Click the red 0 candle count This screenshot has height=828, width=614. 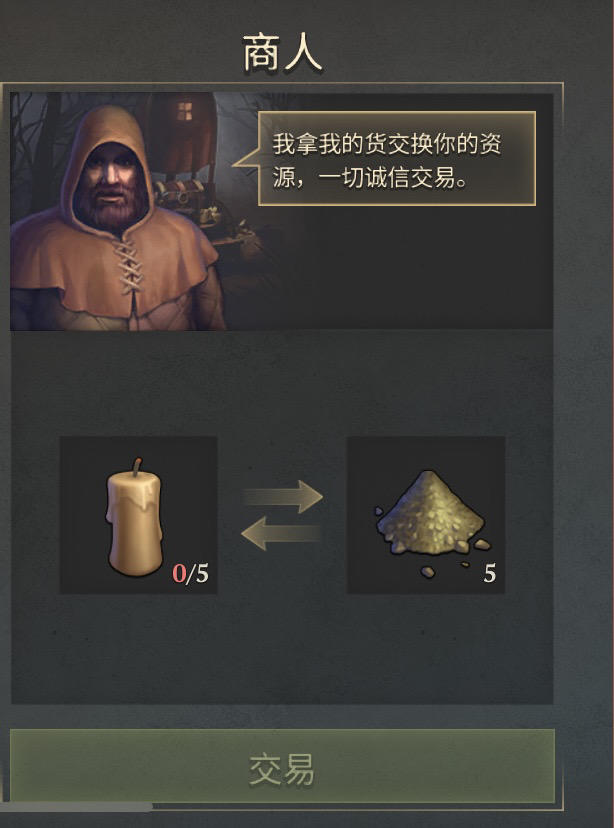click(x=179, y=574)
